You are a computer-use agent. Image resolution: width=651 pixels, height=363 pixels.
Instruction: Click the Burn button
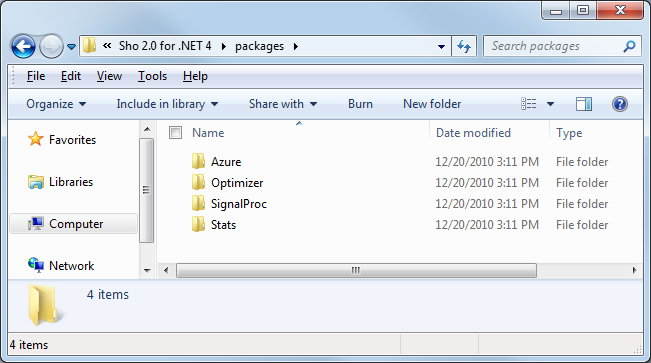[x=360, y=104]
